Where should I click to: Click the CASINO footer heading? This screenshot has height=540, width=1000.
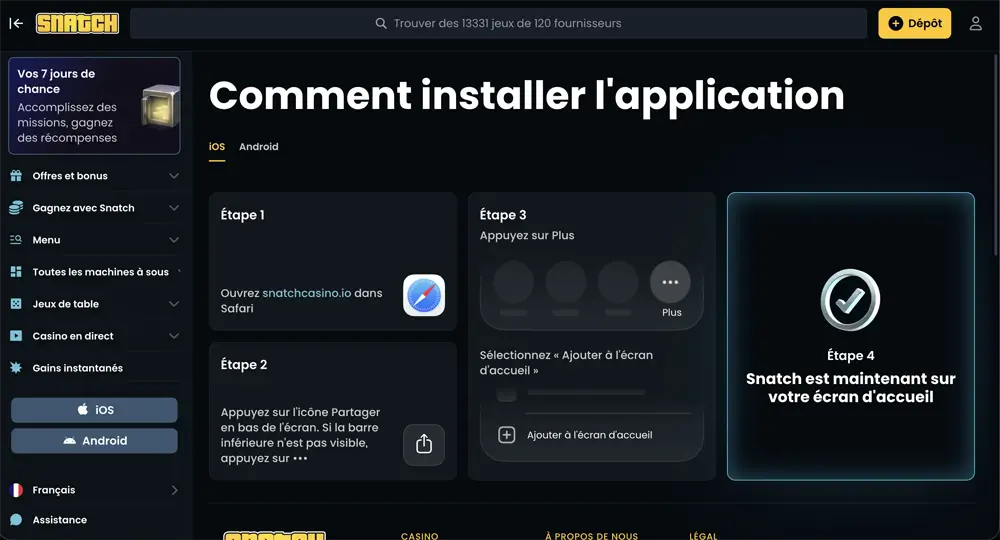(420, 536)
